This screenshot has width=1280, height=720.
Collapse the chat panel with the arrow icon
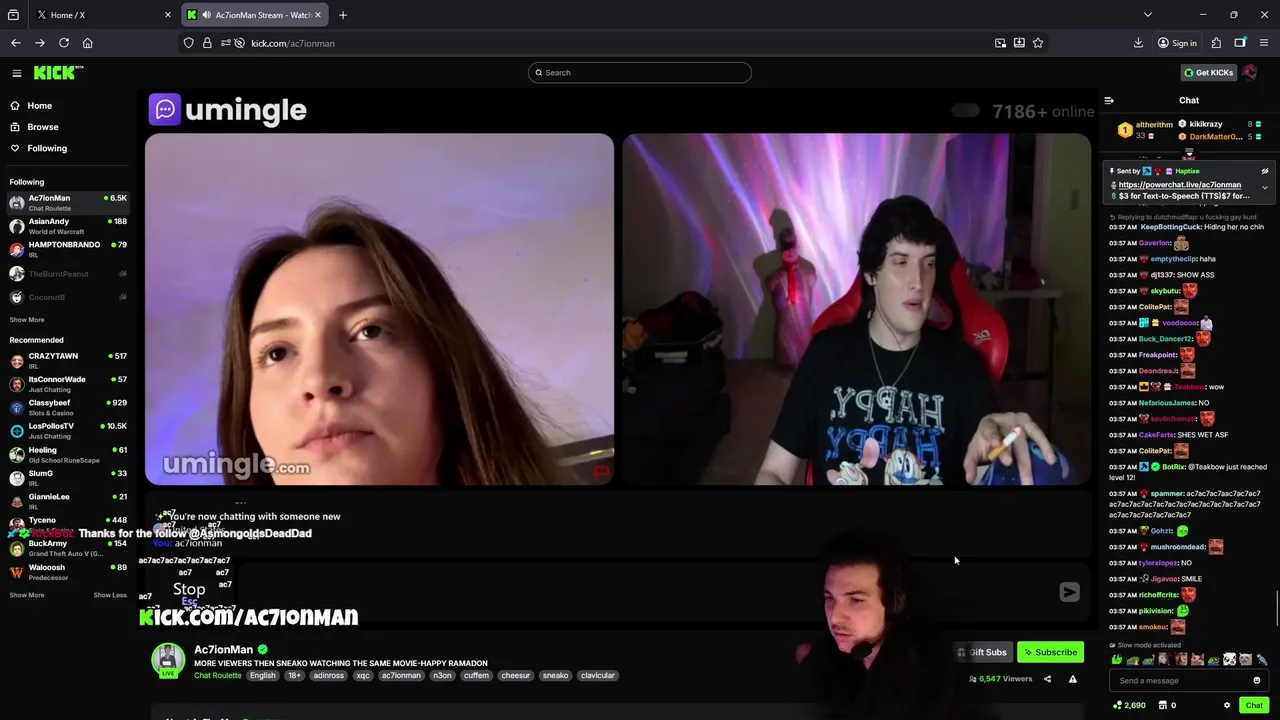pyautogui.click(x=1109, y=100)
